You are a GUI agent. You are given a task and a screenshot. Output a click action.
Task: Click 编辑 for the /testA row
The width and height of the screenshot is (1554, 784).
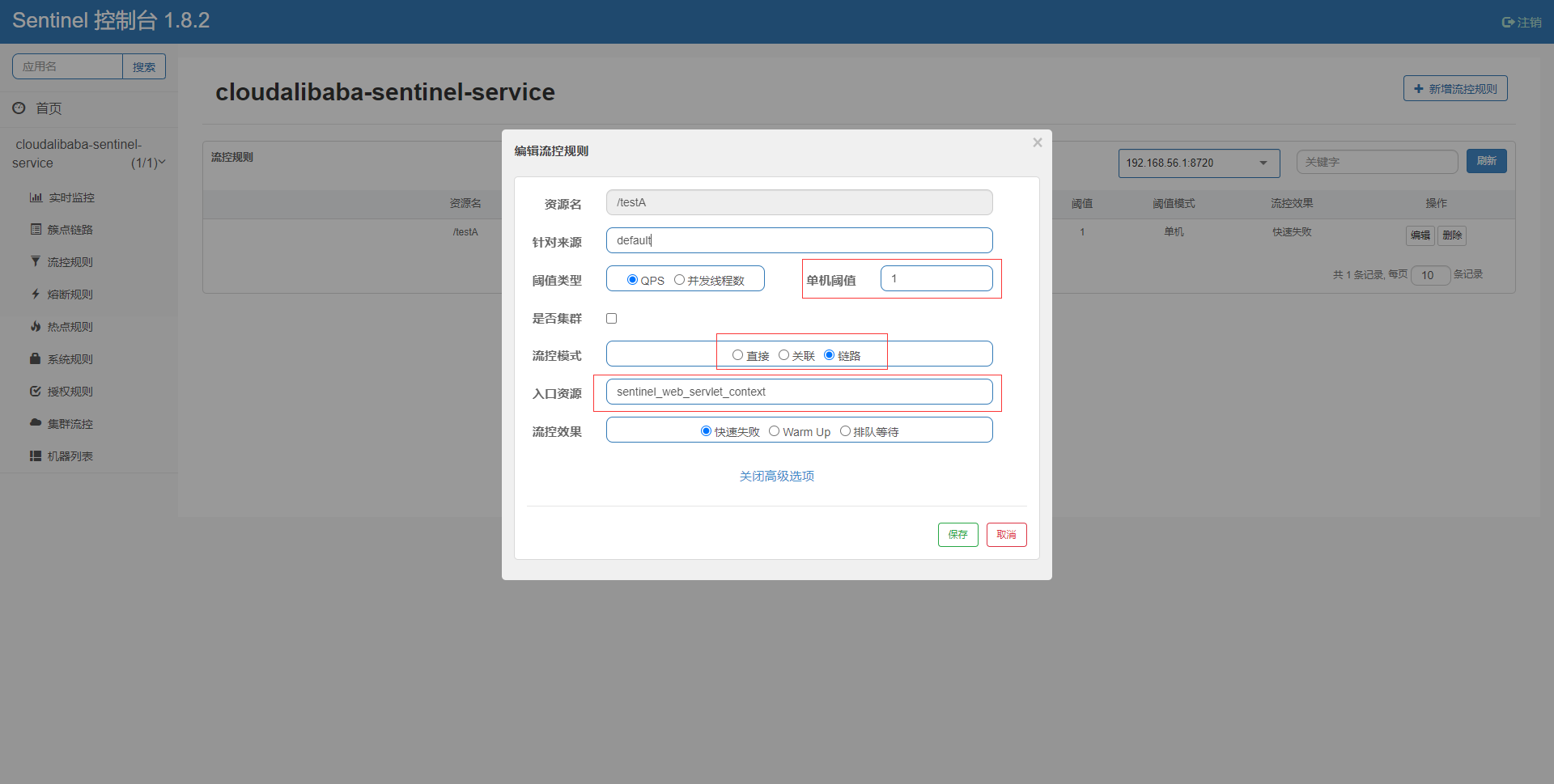pyautogui.click(x=1420, y=235)
